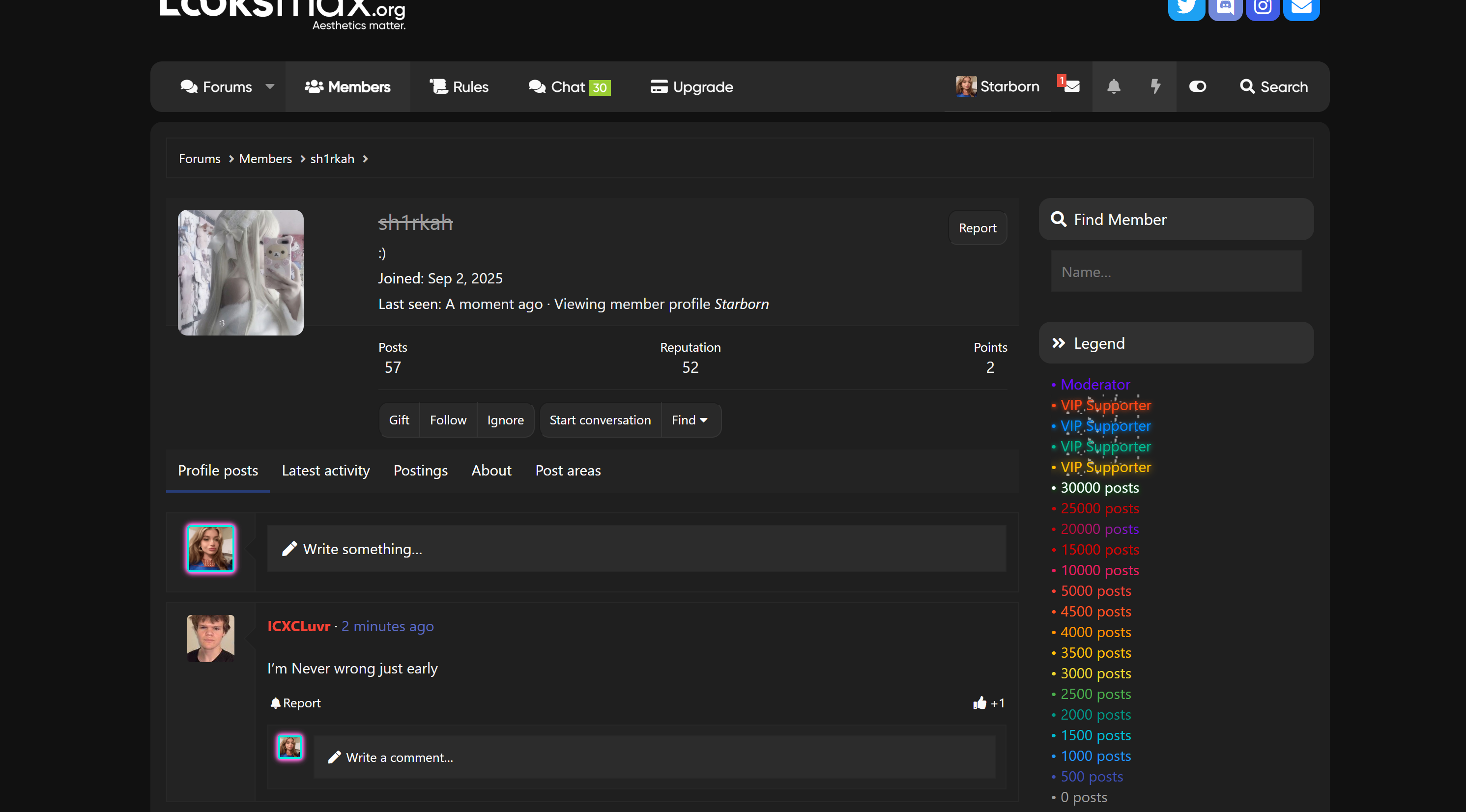The image size is (1466, 812).
Task: Click the lightning bolt what's new icon
Action: pos(1155,86)
